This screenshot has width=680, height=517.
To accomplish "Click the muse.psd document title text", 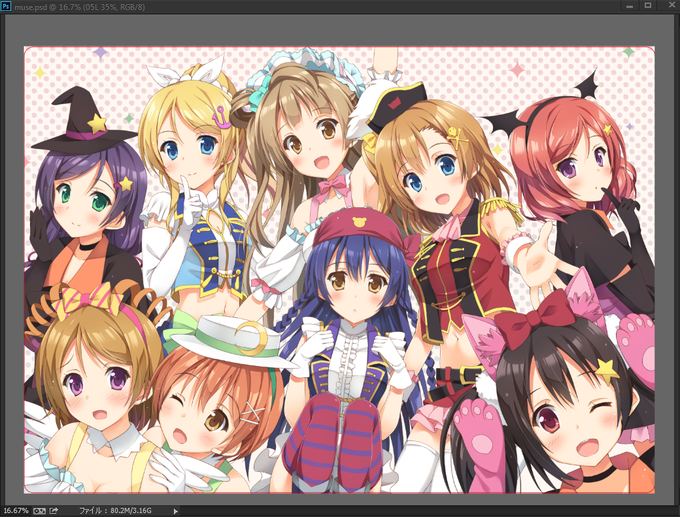I will [79, 7].
